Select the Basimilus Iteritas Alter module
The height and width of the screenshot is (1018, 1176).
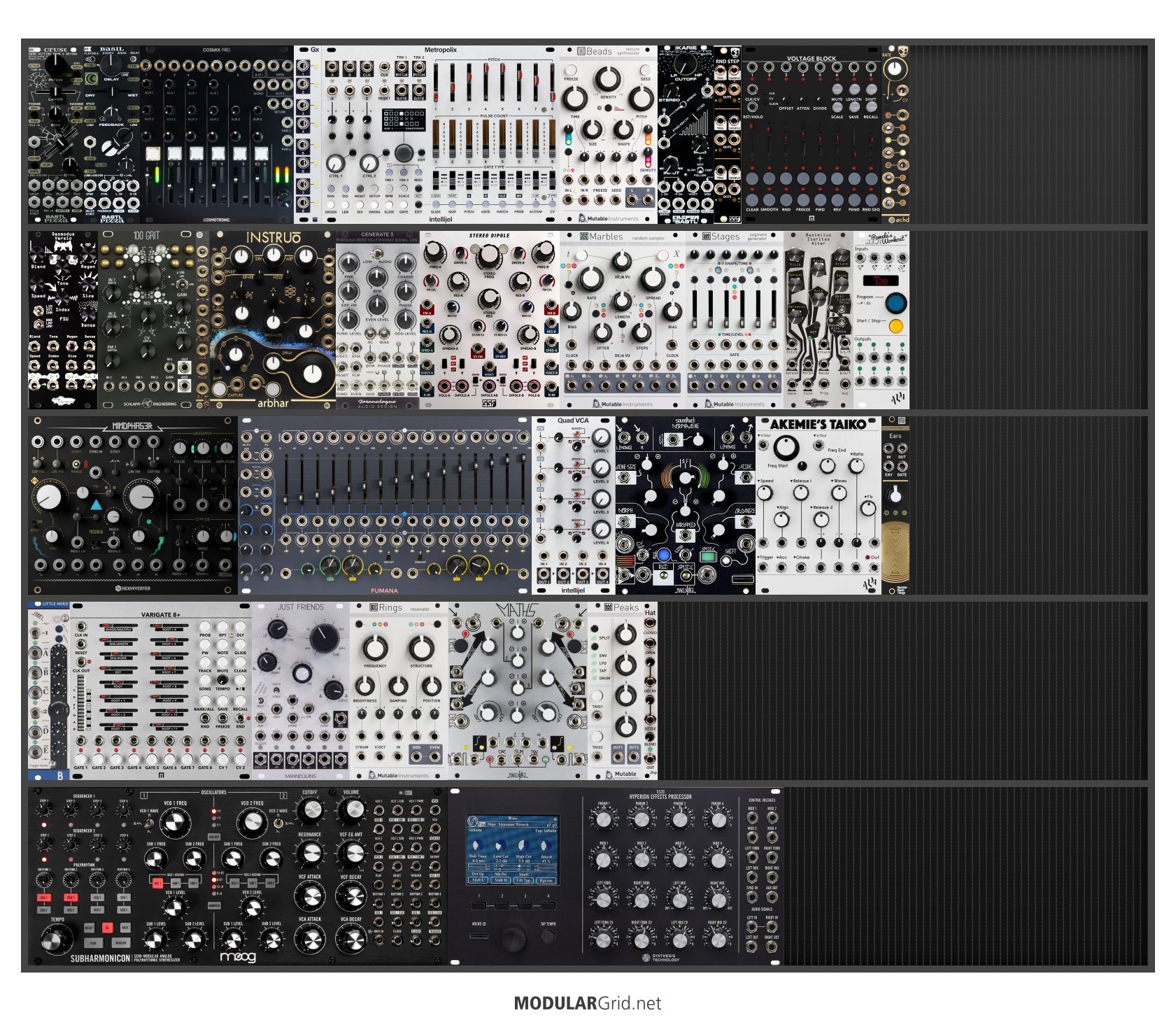[819, 320]
